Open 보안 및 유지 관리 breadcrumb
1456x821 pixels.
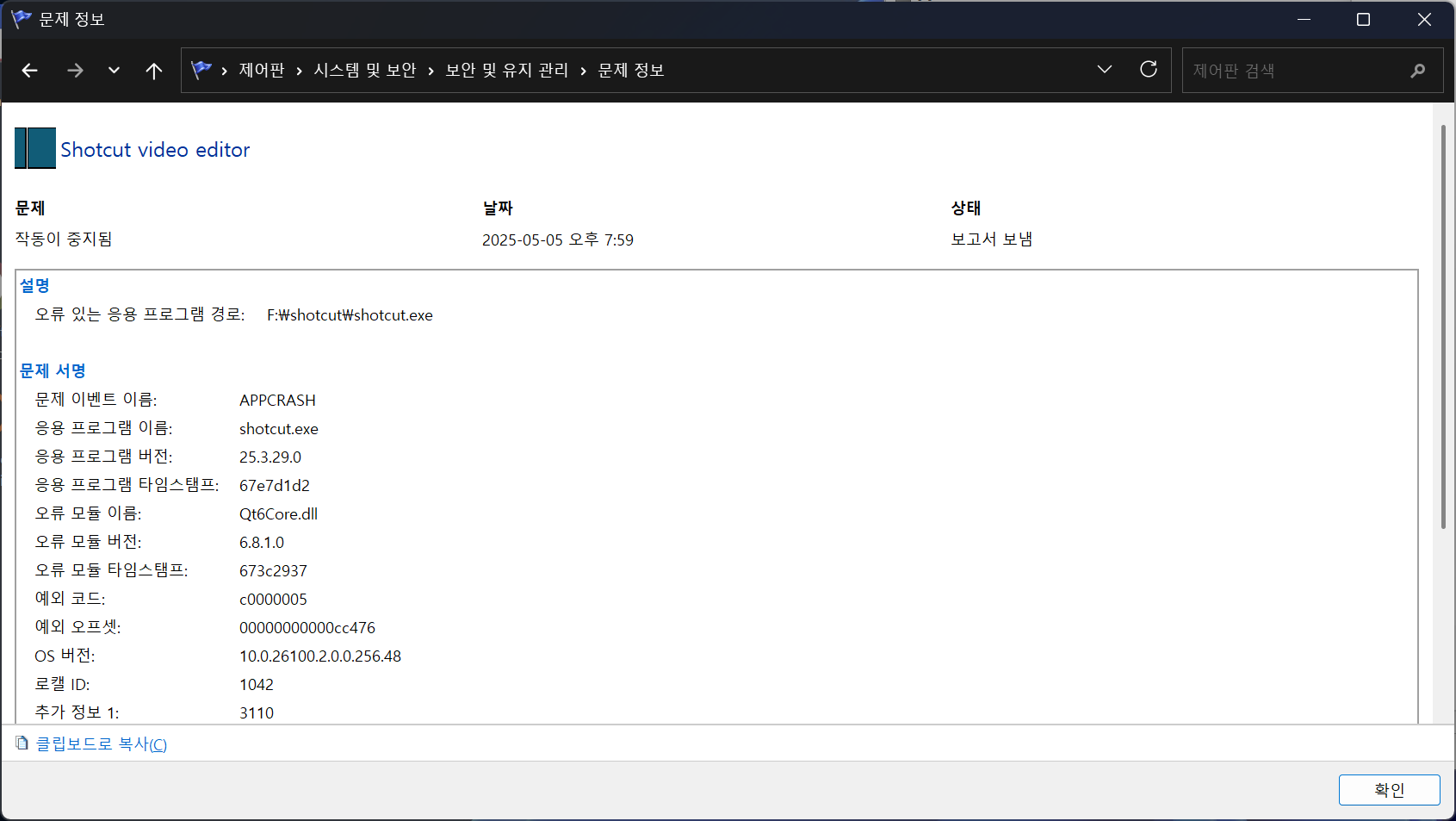click(507, 71)
